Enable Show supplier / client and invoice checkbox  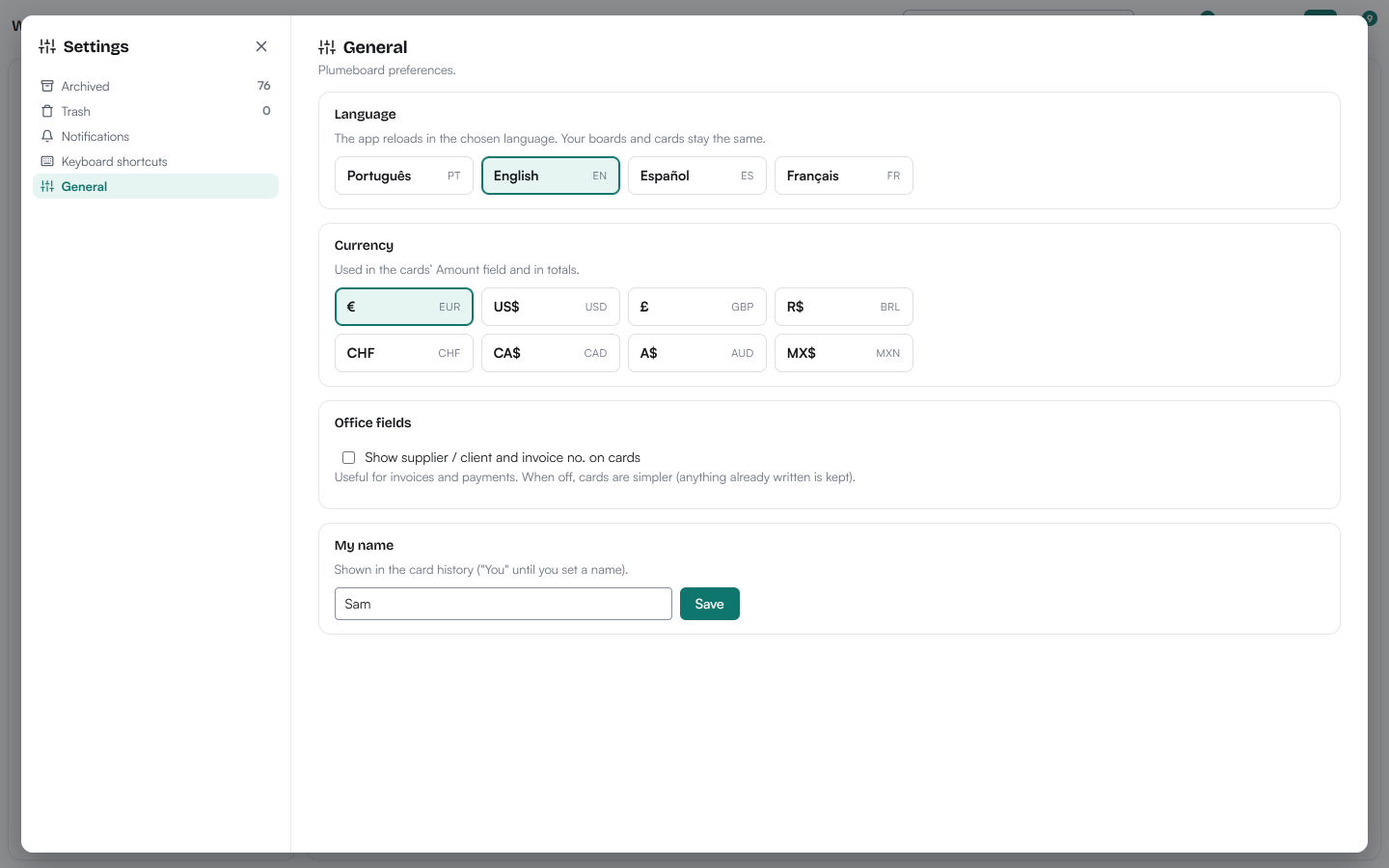(x=348, y=457)
